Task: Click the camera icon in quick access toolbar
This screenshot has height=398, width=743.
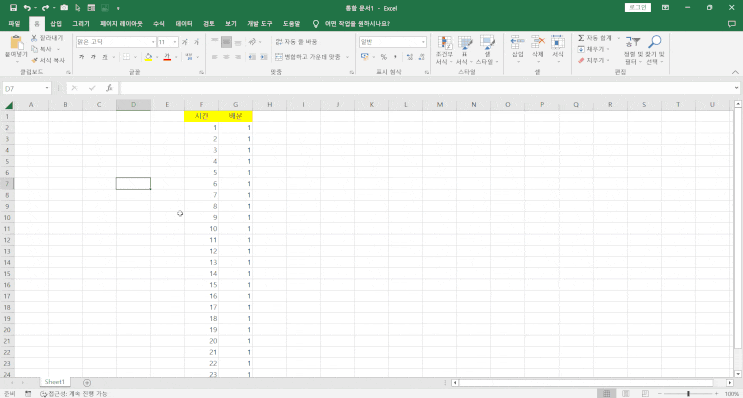Action: click(x=64, y=8)
